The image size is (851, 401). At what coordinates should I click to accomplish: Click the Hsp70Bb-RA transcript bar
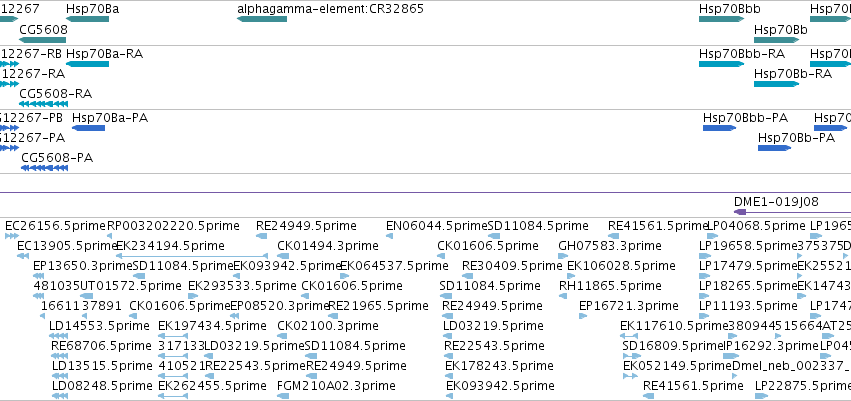(776, 84)
